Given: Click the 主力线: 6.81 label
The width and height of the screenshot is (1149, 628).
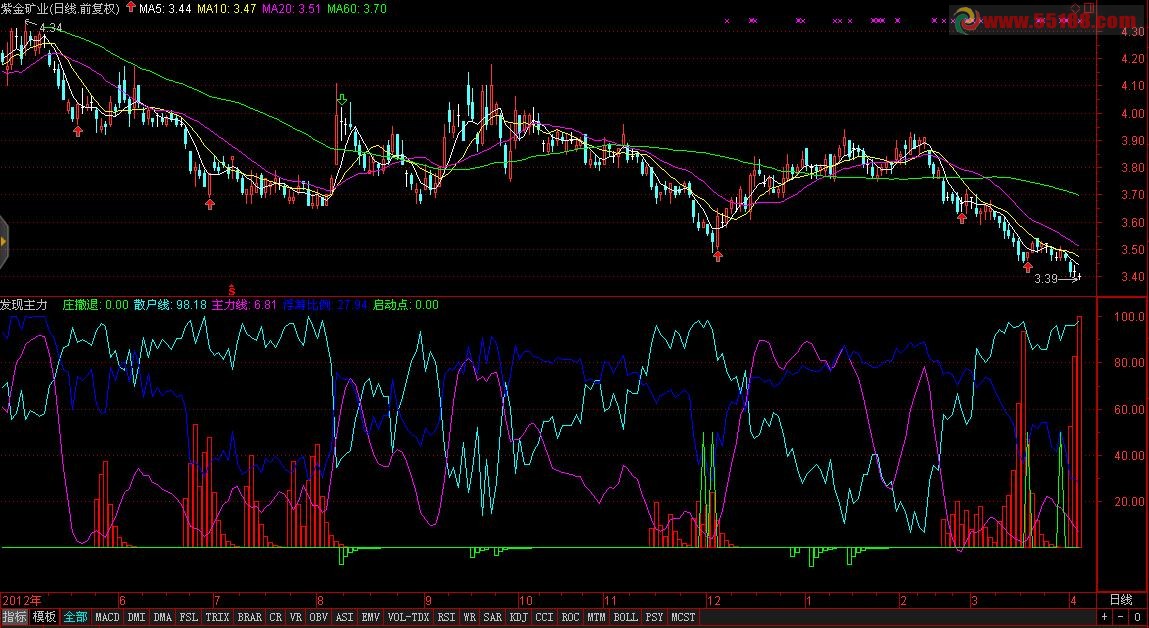Looking at the screenshot, I should (244, 305).
